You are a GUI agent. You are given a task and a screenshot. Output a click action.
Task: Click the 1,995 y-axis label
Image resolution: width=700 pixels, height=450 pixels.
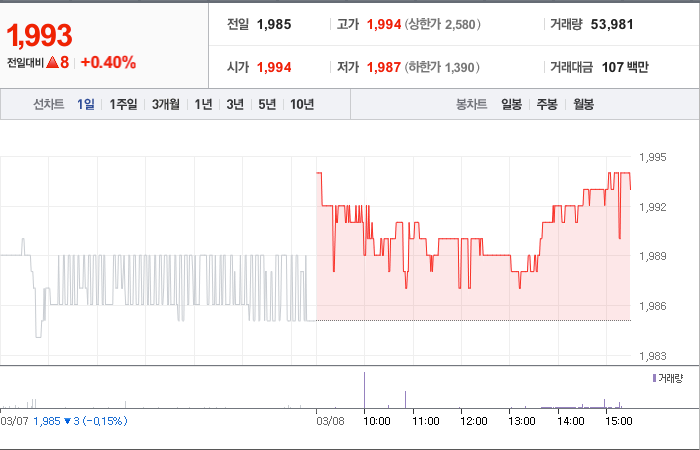653,157
